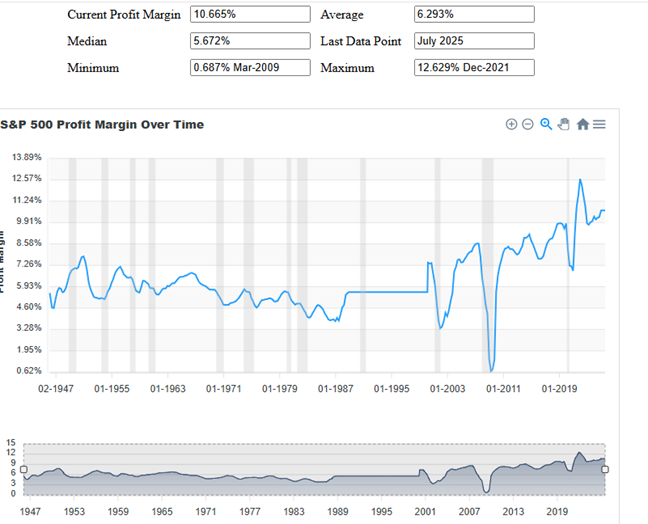The image size is (648, 524).
Task: Click the Median value field
Action: (250, 41)
